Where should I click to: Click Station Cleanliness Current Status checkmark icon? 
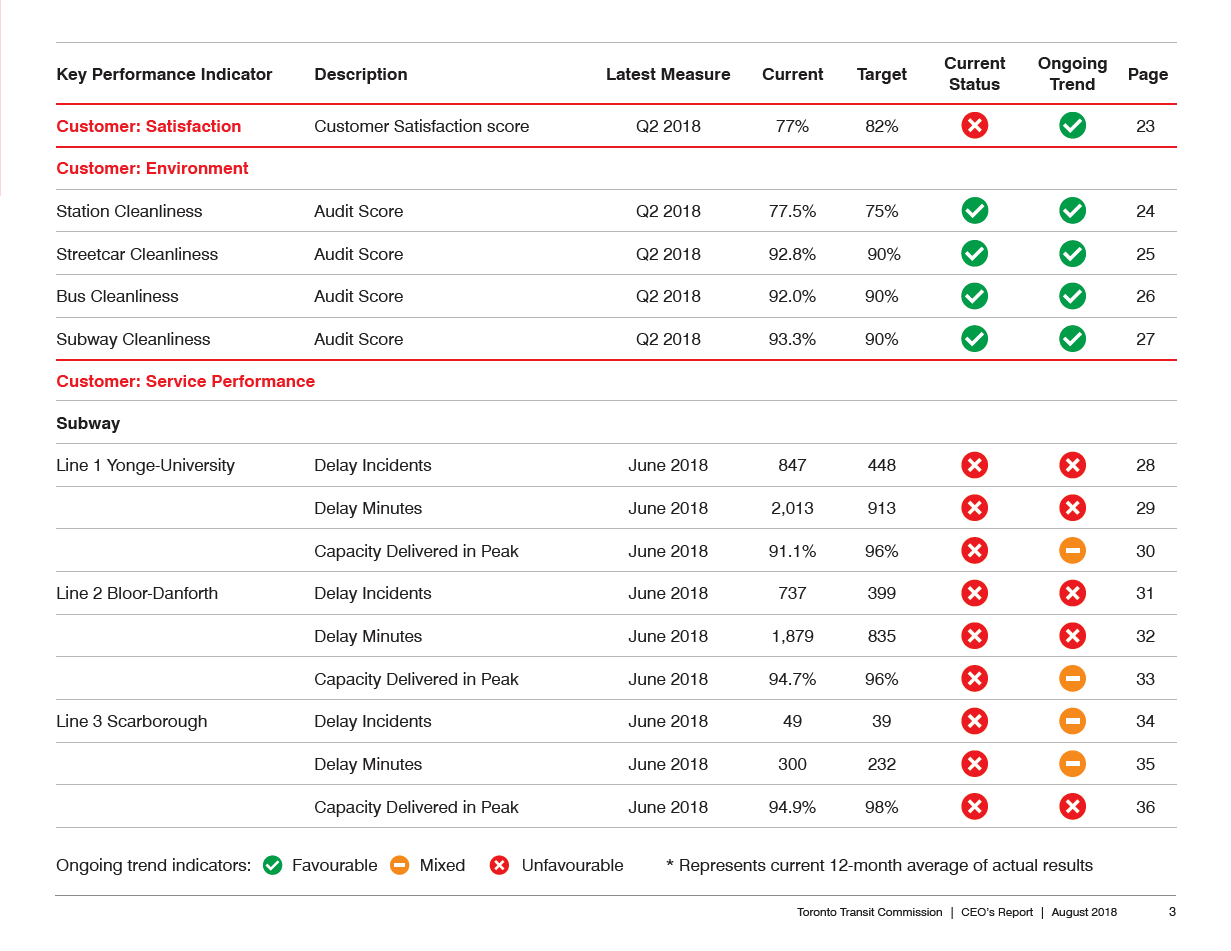pos(974,211)
